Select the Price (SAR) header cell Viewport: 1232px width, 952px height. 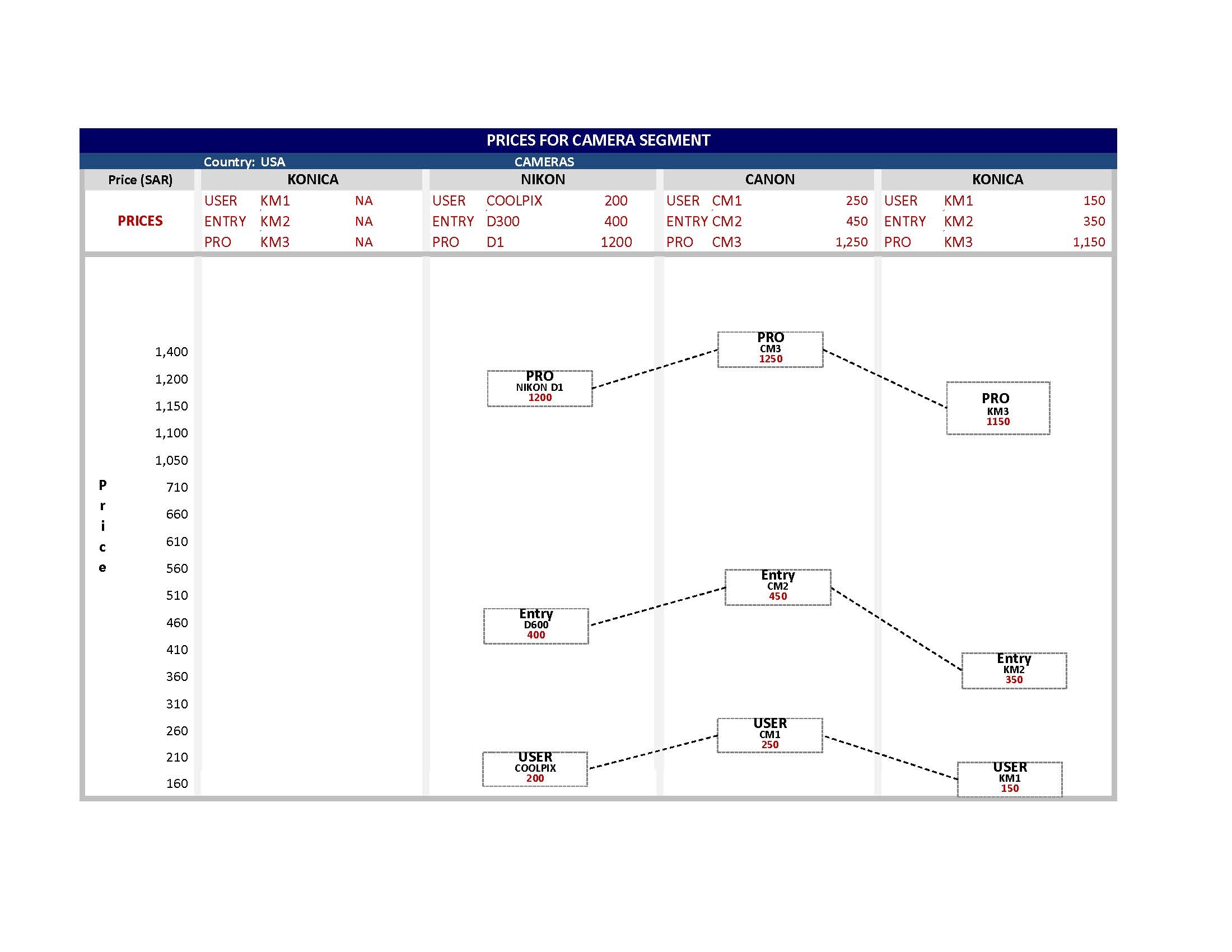[141, 180]
